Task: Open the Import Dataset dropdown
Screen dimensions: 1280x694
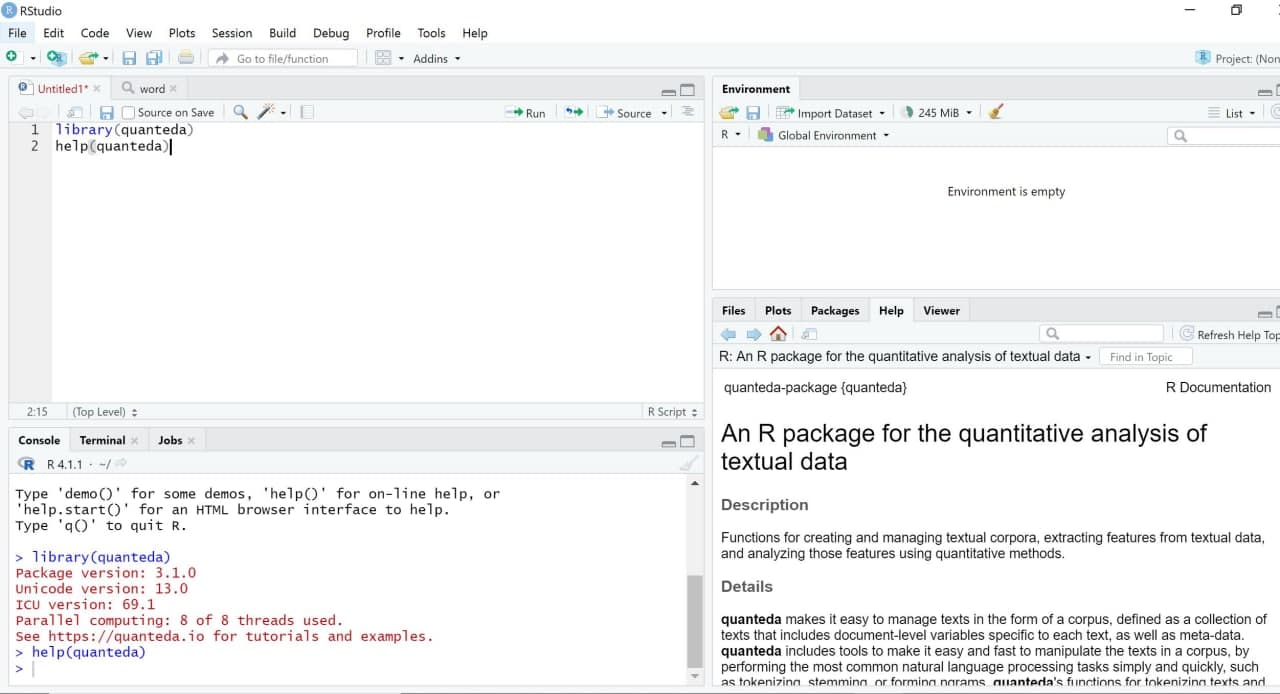Action: click(x=832, y=113)
